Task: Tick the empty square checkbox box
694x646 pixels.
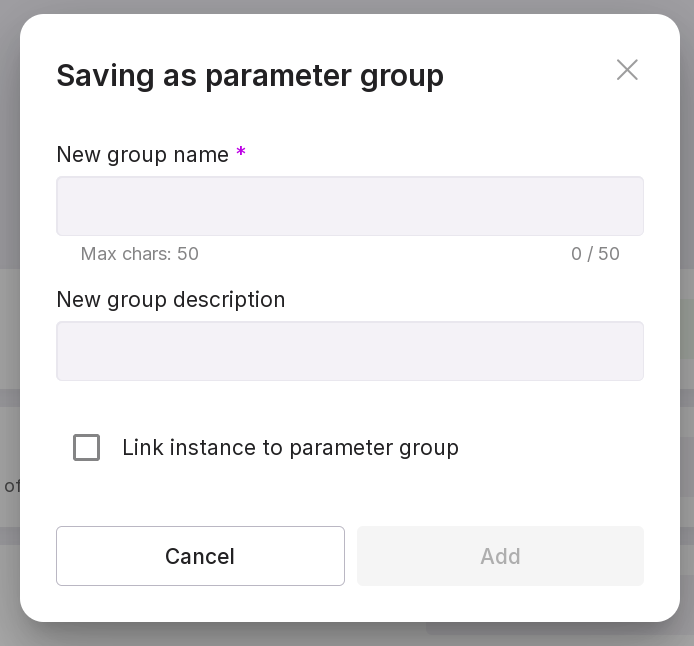Action: click(x=87, y=447)
